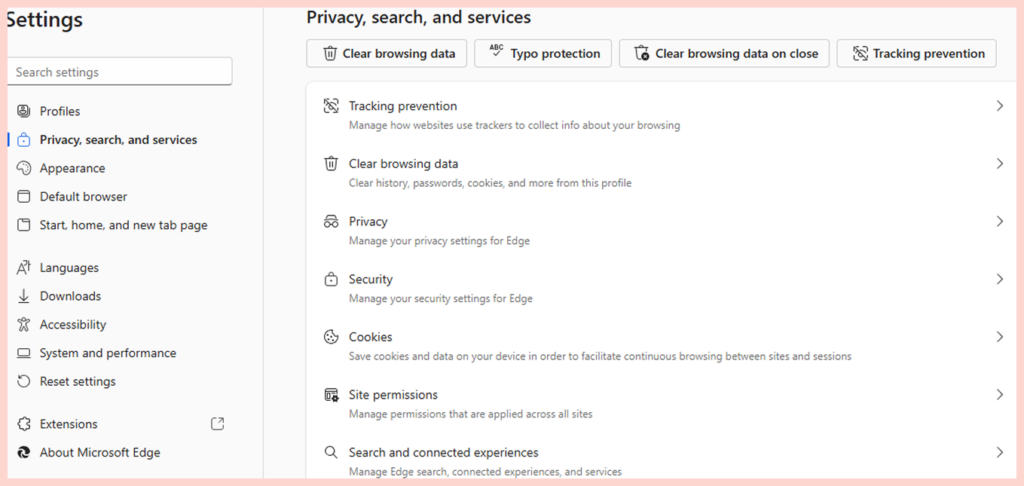Expand the Site permissions chevron

[x=999, y=395]
